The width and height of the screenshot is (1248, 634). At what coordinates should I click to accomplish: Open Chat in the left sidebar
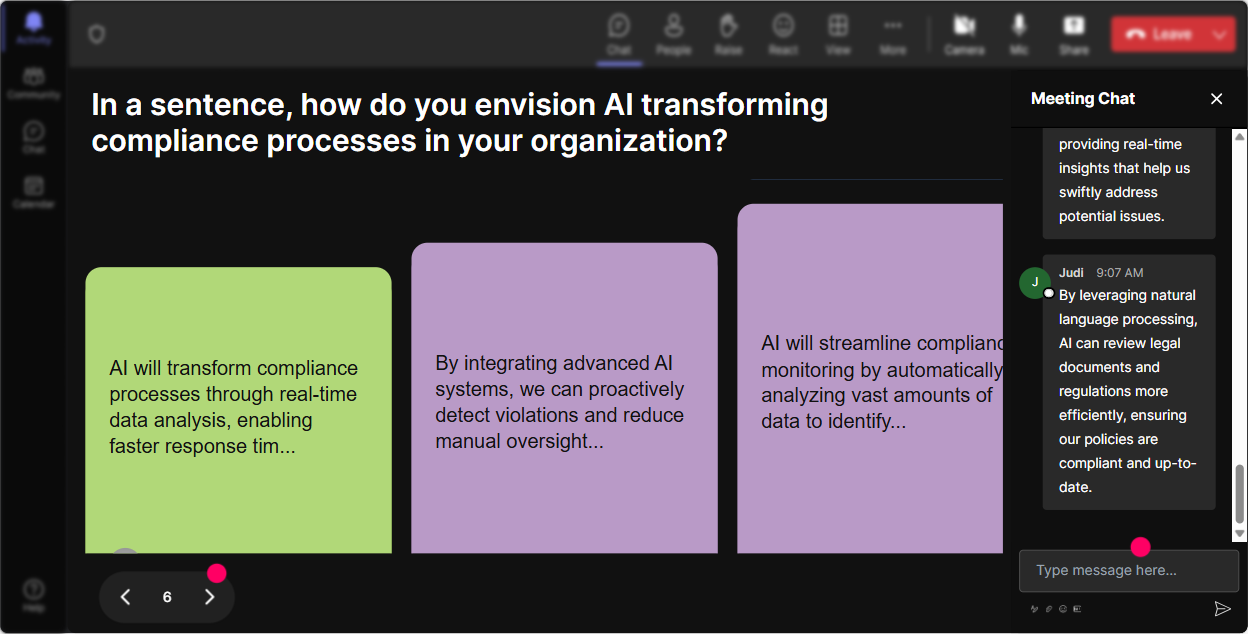click(x=34, y=138)
